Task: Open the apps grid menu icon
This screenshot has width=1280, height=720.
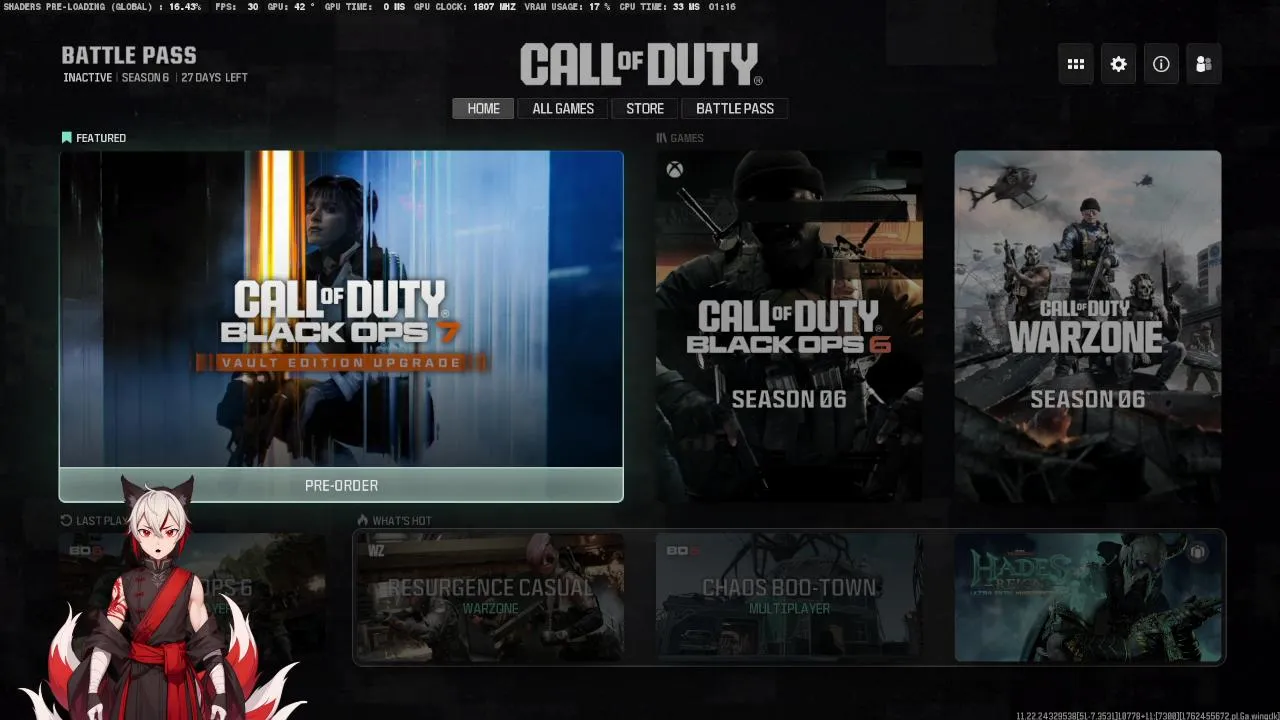Action: 1076,64
